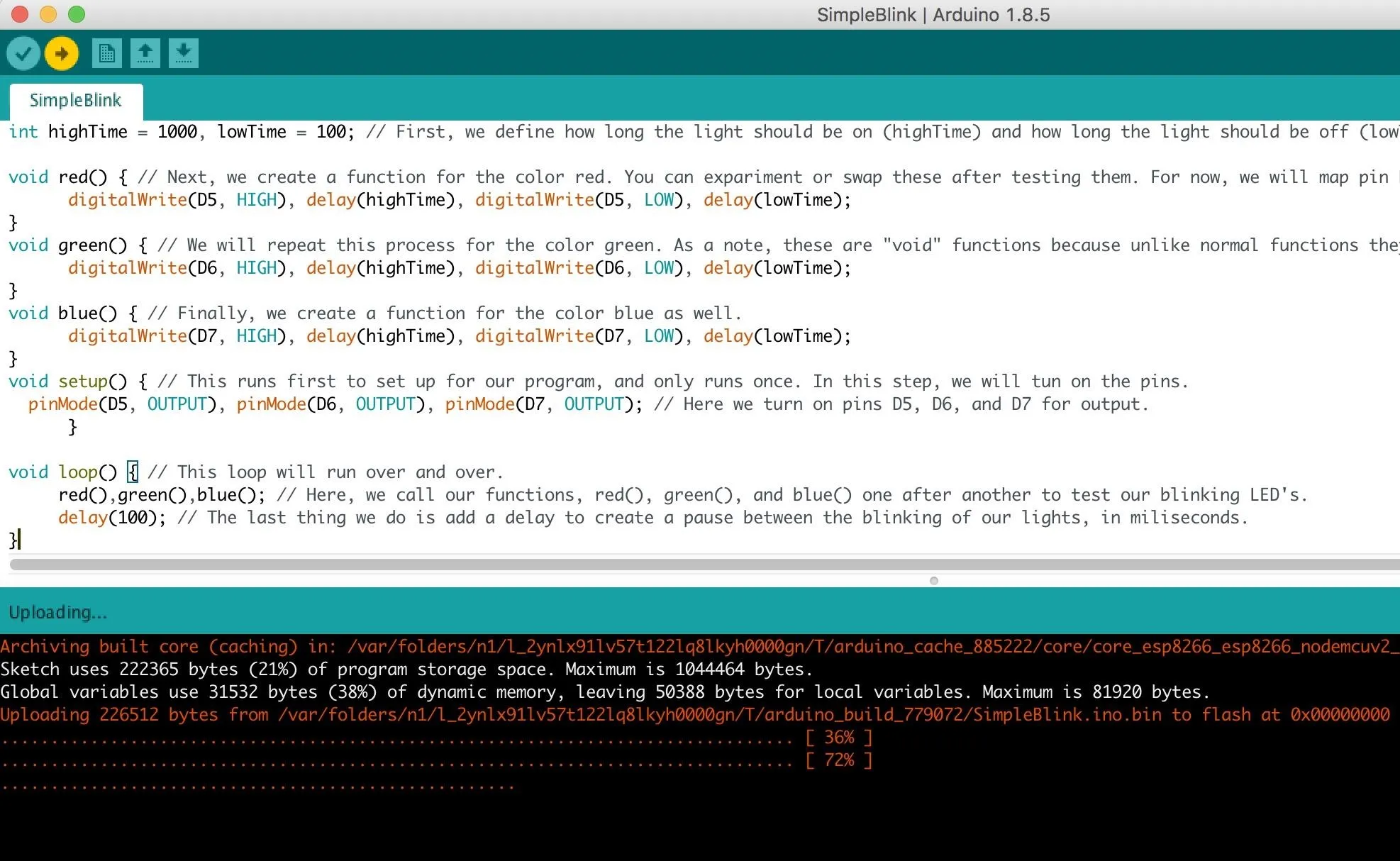Click the divider handle dot above the console
1400x861 pixels.
[934, 581]
